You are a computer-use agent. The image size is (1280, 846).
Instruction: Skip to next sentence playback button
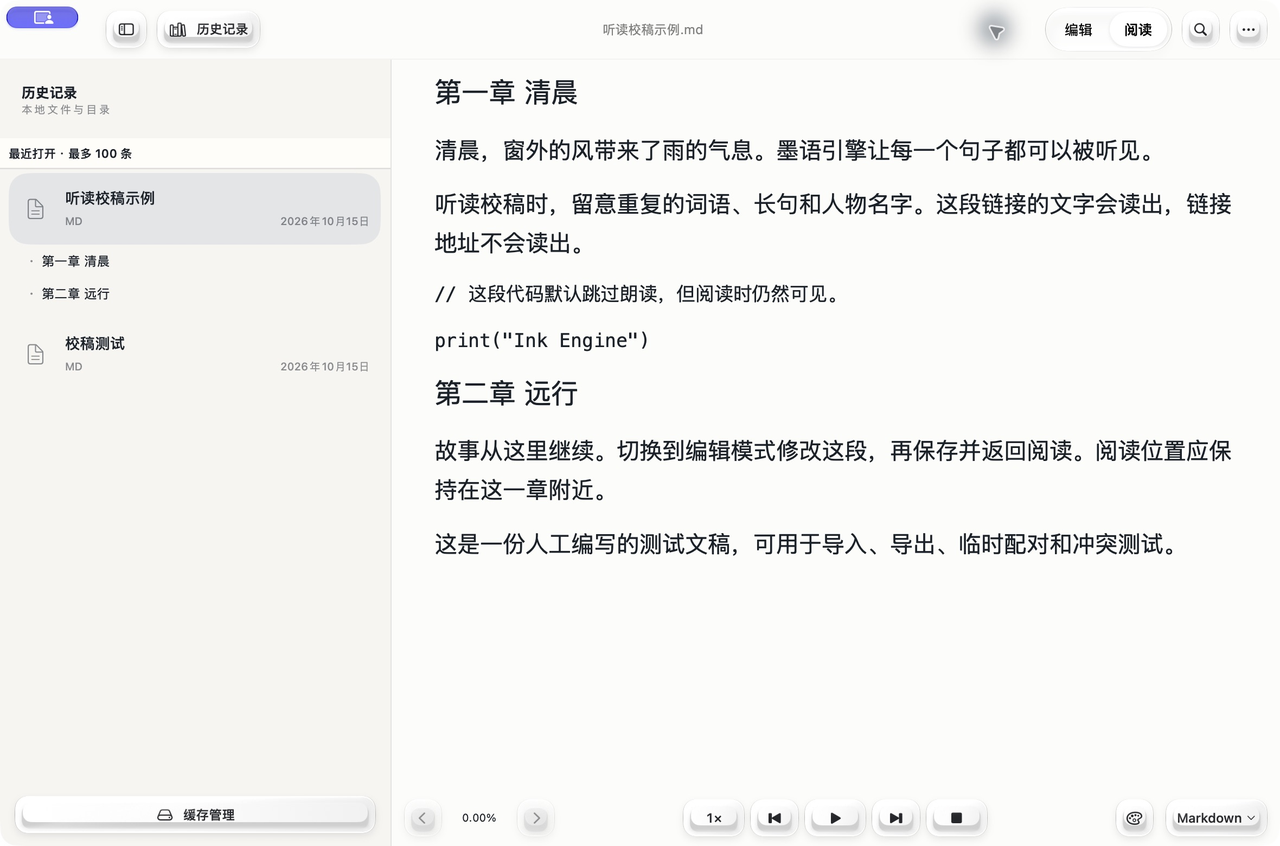tap(896, 818)
